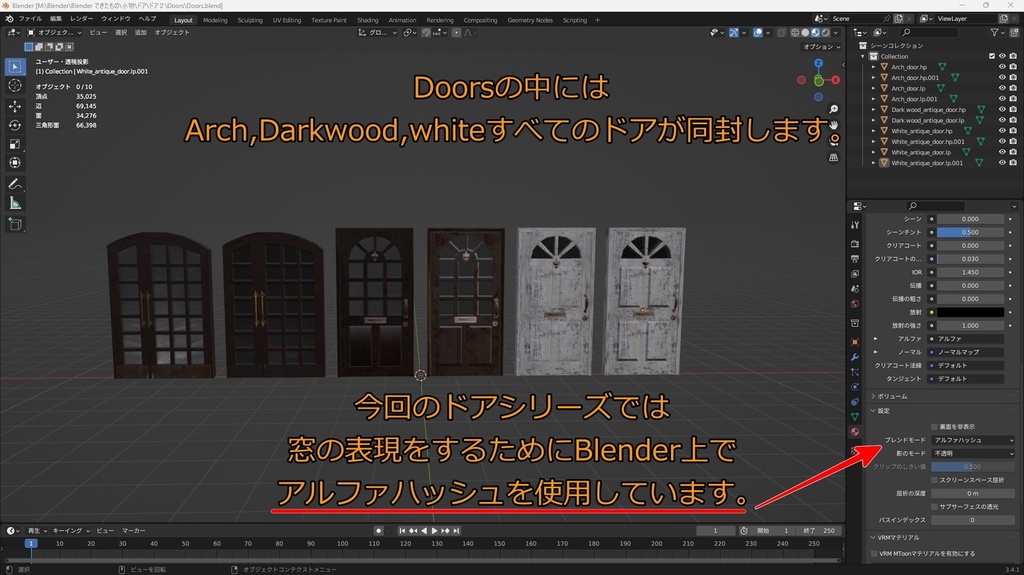The width and height of the screenshot is (1024, 575).
Task: Switch to the Shading workspace tab
Action: click(368, 20)
